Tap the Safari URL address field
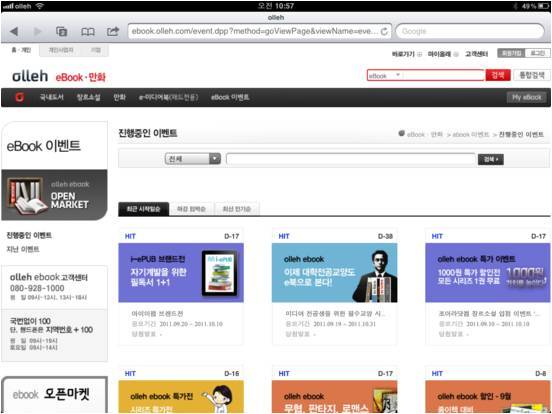552x414 pixels. 259,31
